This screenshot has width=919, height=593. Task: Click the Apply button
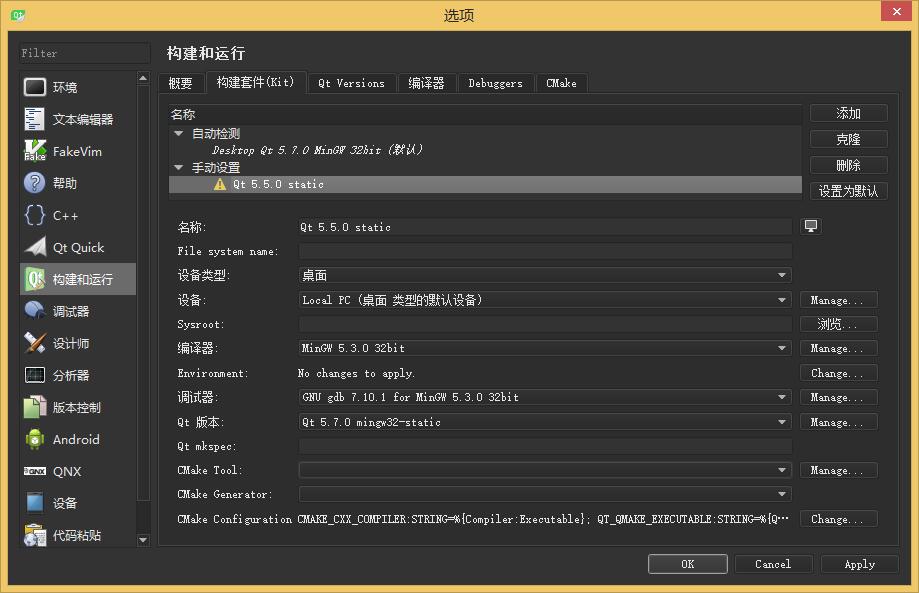(859, 564)
